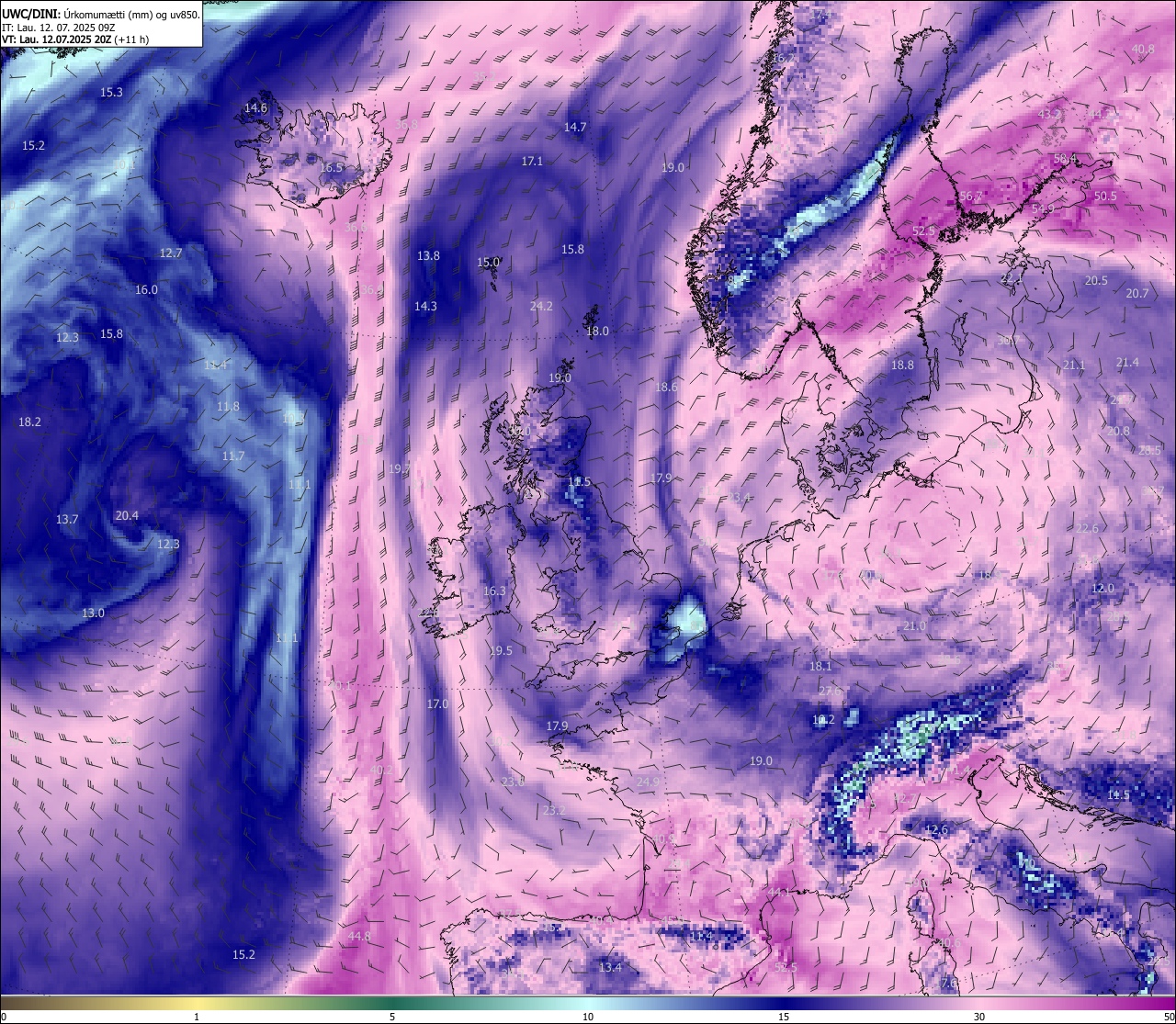Click the 11.8 map value
Image resolution: width=1176 pixels, height=1024 pixels.
click(228, 406)
